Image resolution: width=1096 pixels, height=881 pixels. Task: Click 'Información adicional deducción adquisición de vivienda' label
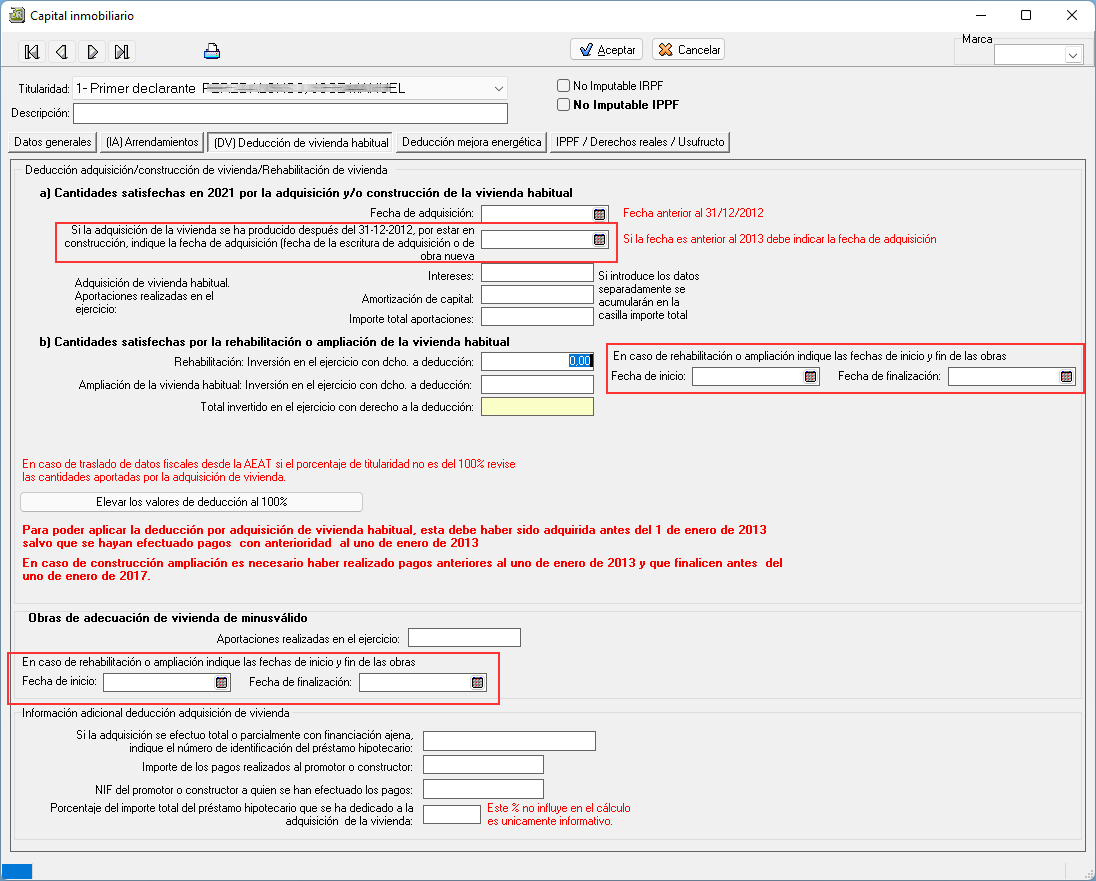156,713
